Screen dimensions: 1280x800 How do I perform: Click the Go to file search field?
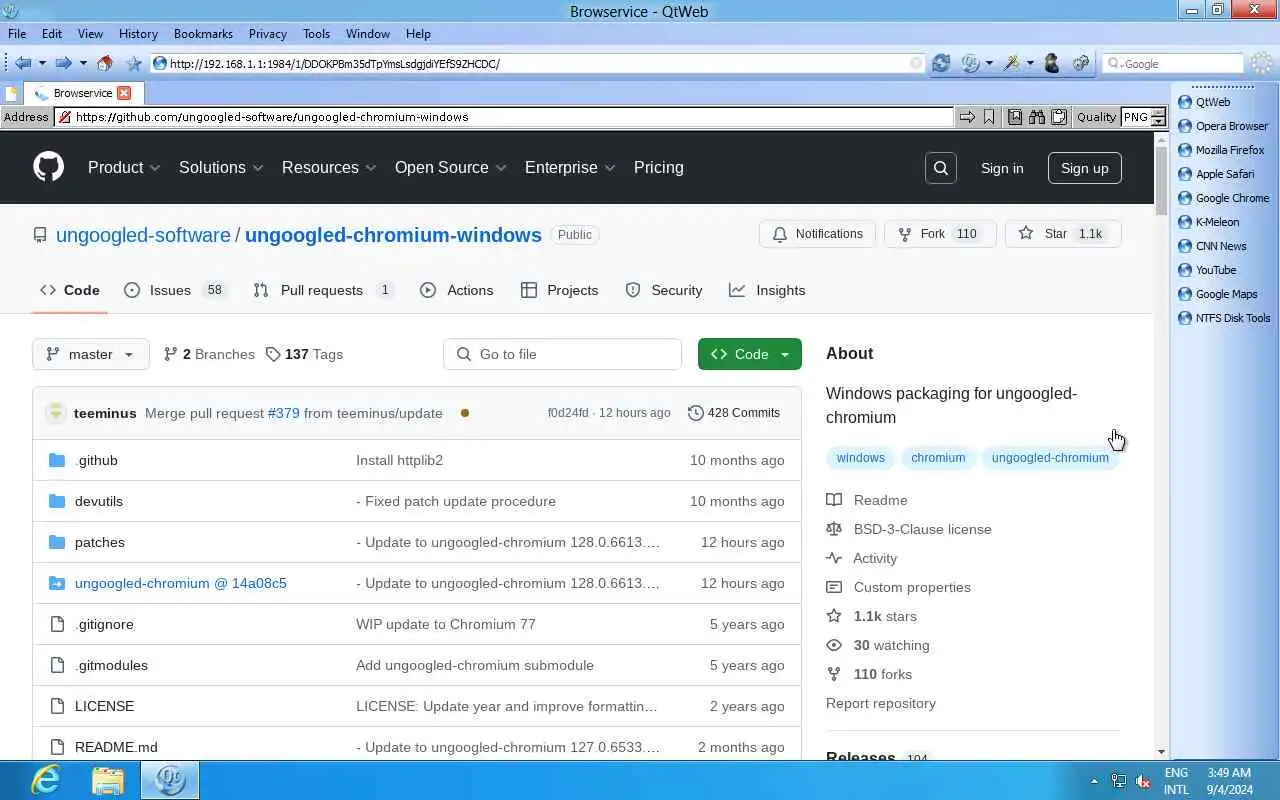tap(562, 354)
